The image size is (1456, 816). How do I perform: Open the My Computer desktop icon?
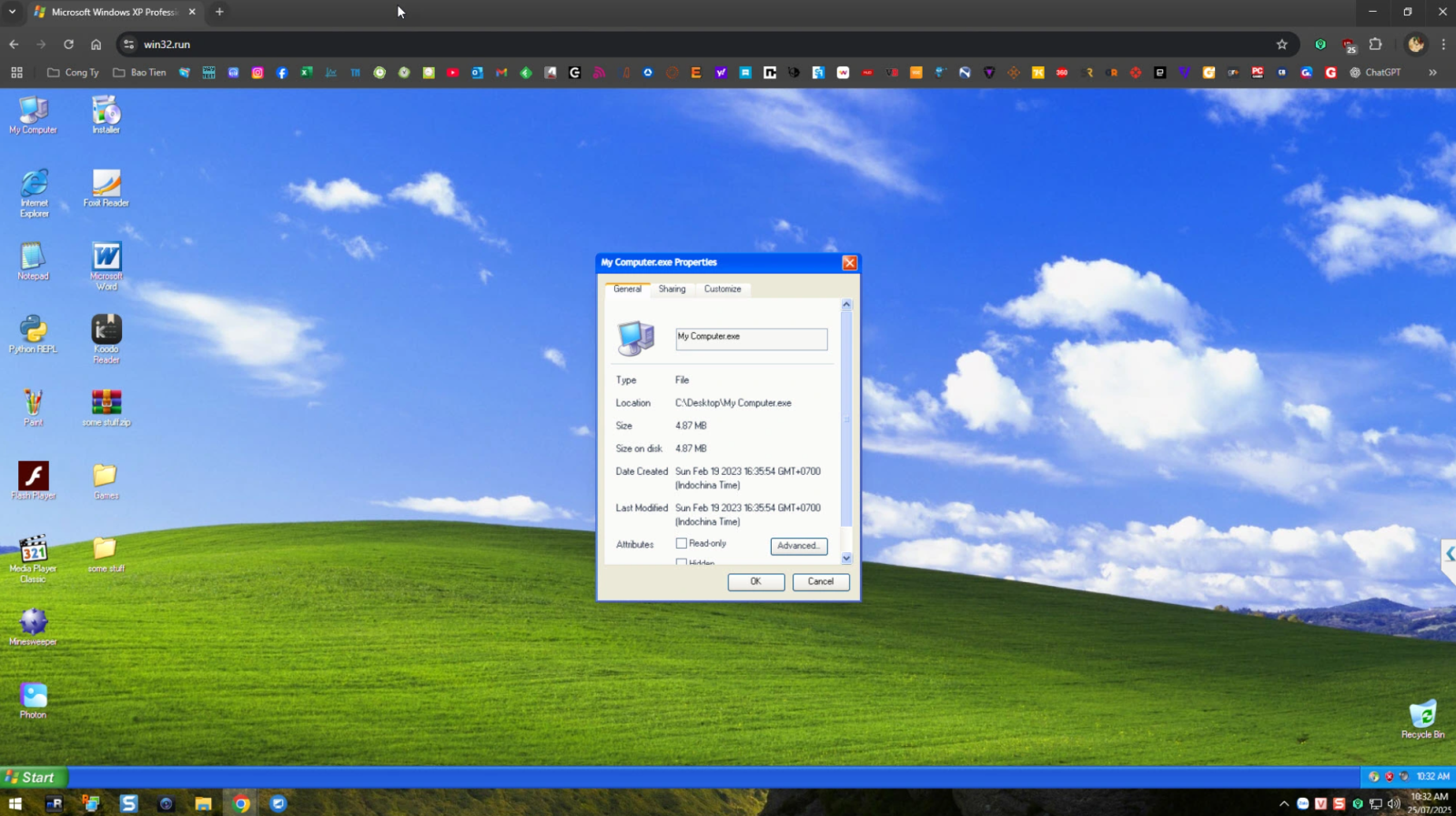point(34,116)
